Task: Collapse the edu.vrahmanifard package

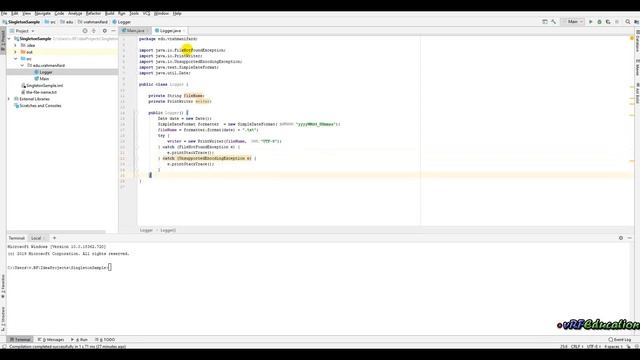Action: (22, 65)
